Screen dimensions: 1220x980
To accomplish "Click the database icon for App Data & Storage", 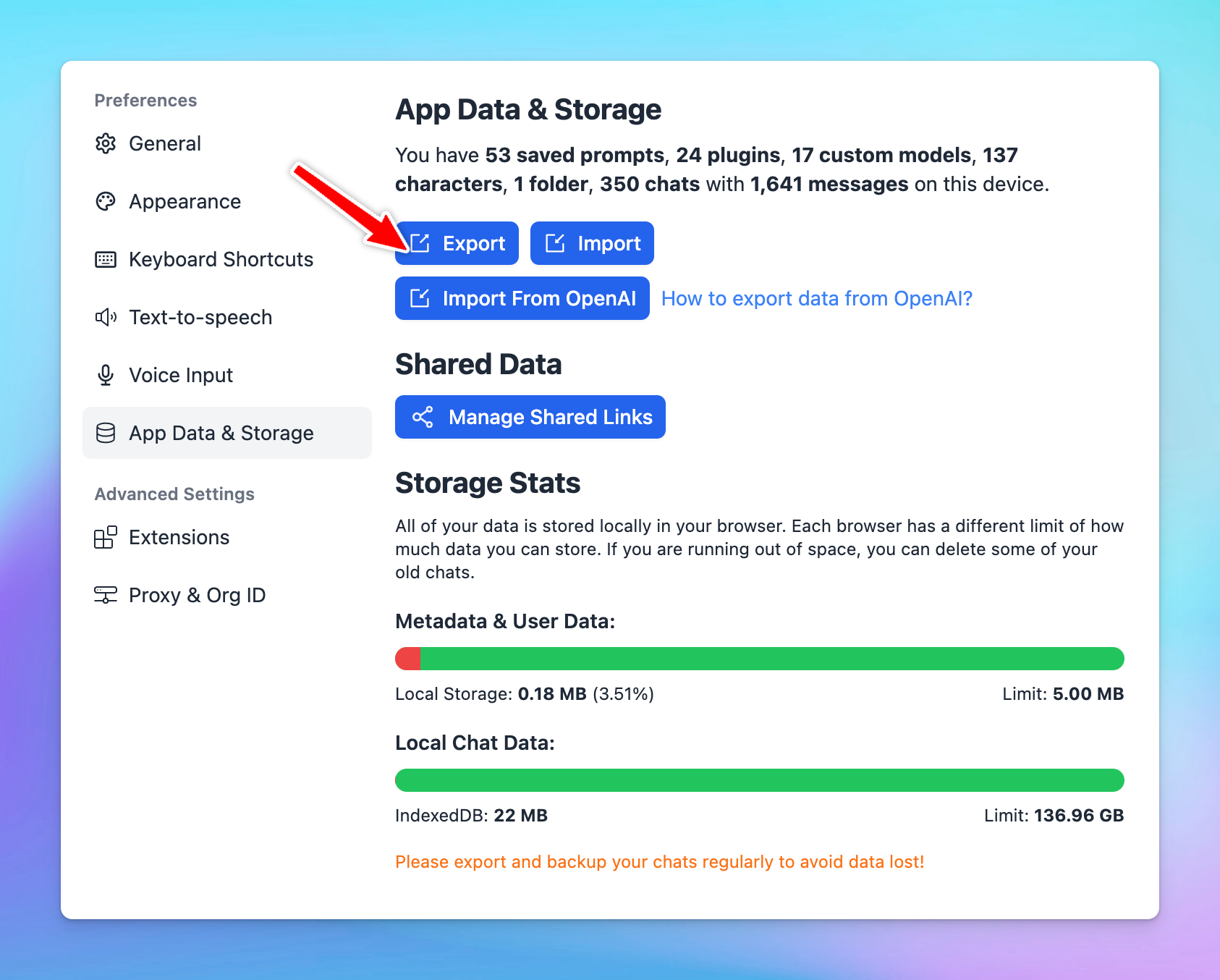I will (x=106, y=433).
